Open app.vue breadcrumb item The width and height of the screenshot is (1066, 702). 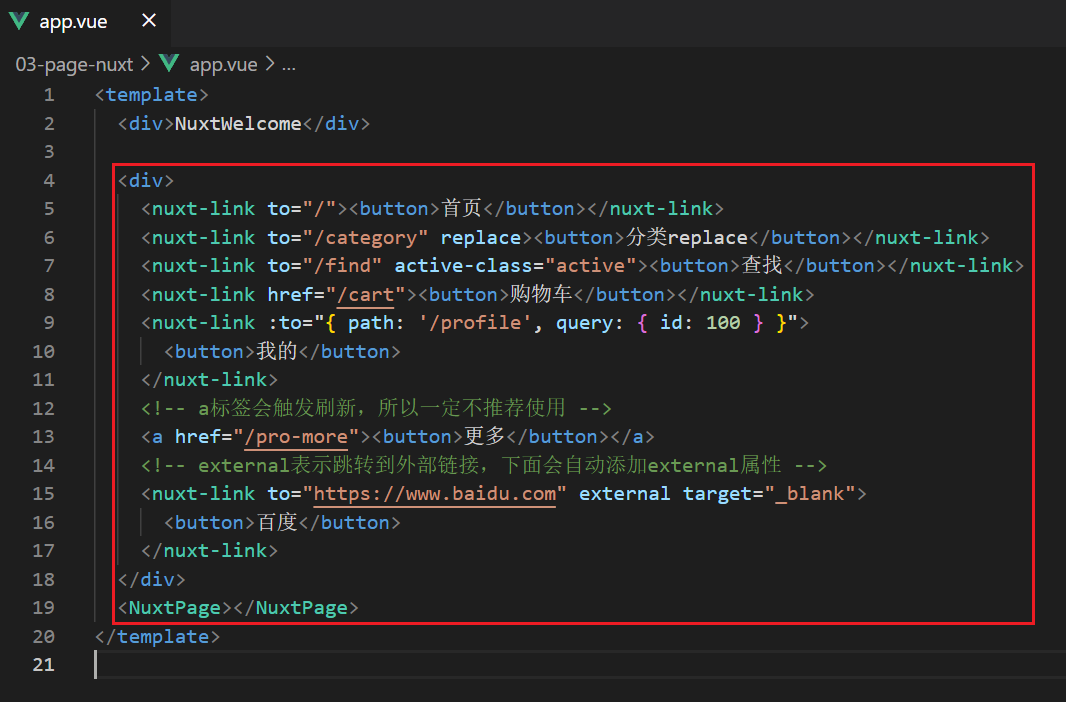coord(223,65)
